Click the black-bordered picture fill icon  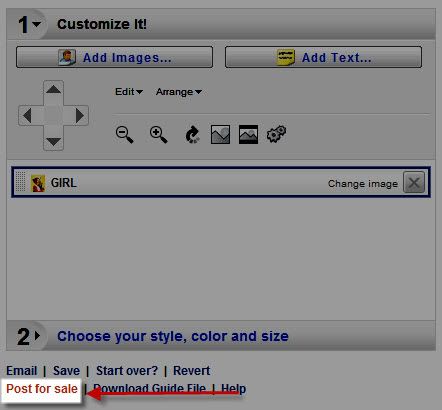tap(248, 134)
